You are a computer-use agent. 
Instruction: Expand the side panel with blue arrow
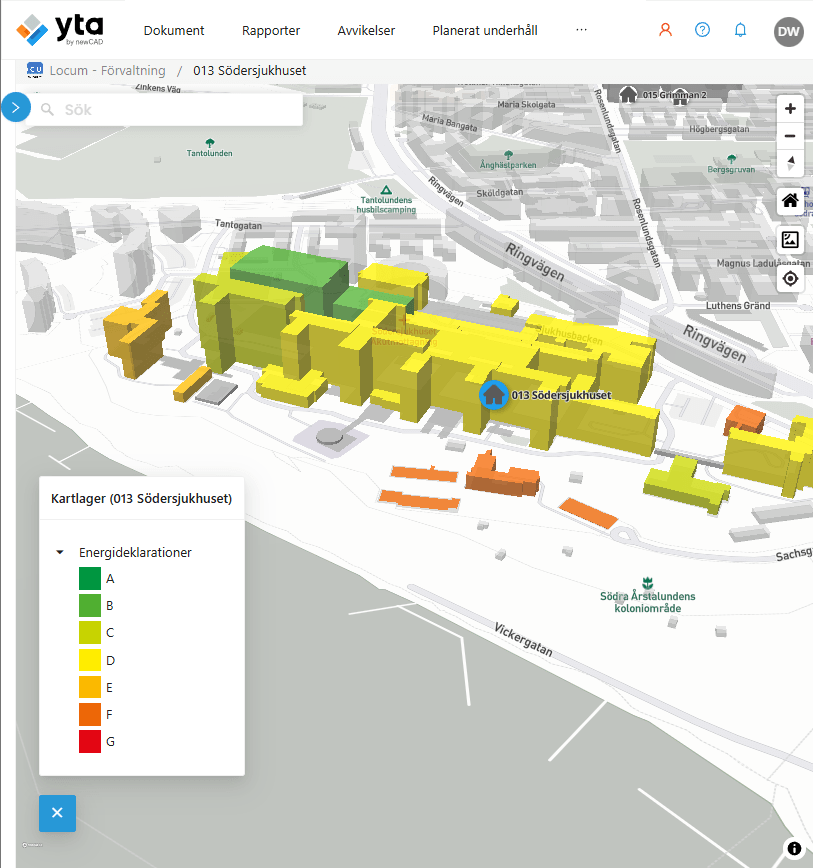(x=15, y=107)
